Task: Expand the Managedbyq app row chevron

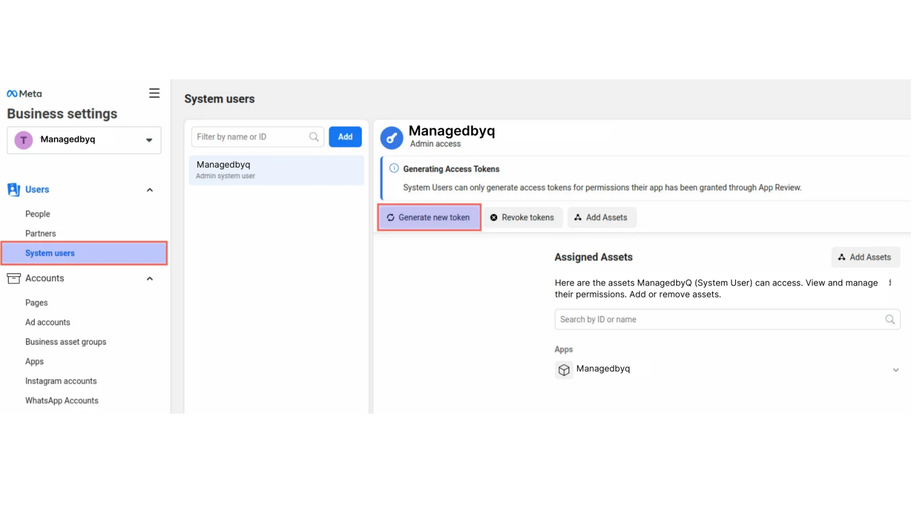Action: point(895,370)
